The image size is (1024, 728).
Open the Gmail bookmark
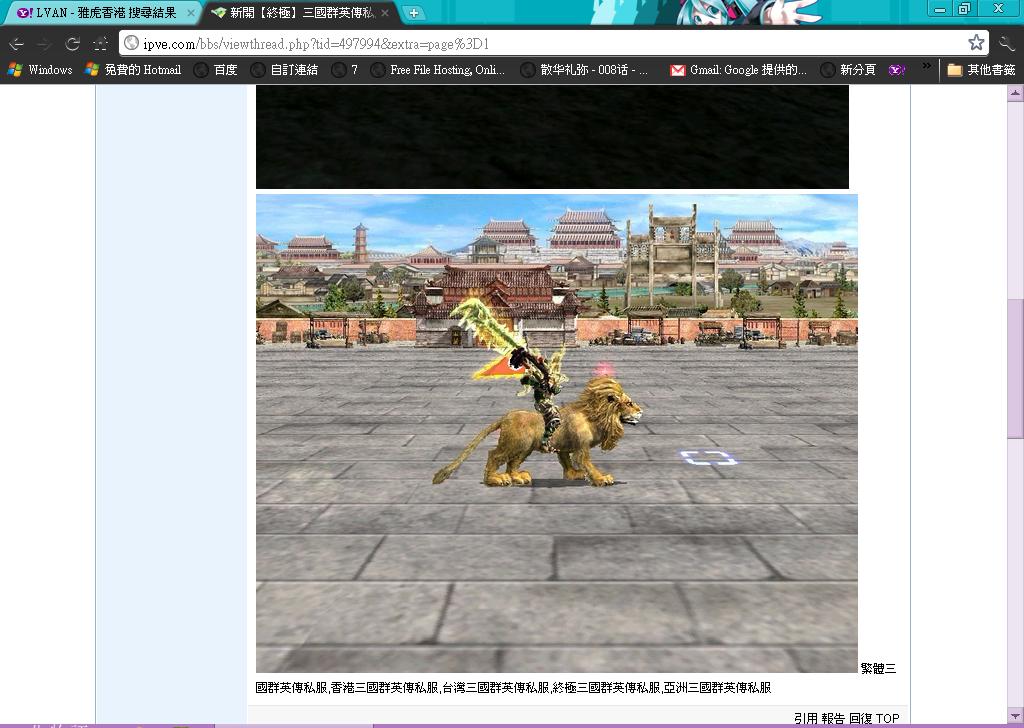739,69
